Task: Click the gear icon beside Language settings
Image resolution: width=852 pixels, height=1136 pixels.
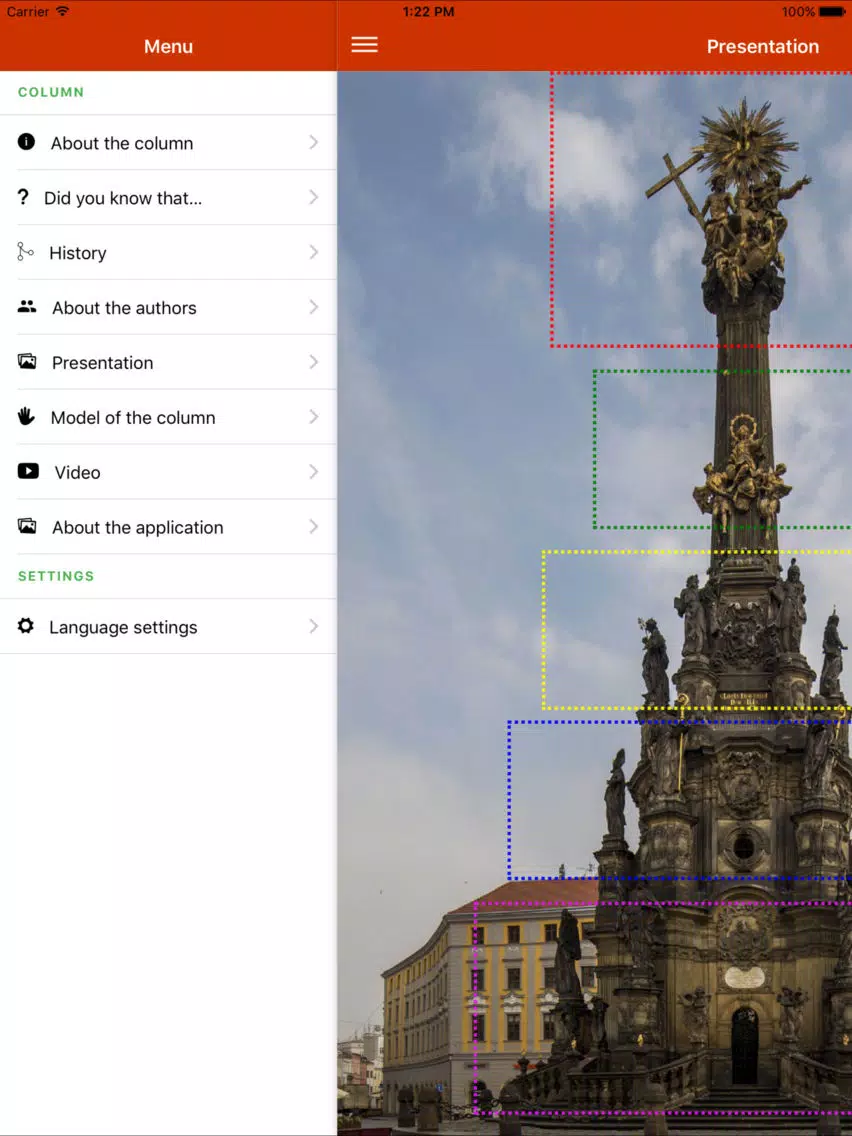Action: [x=25, y=625]
